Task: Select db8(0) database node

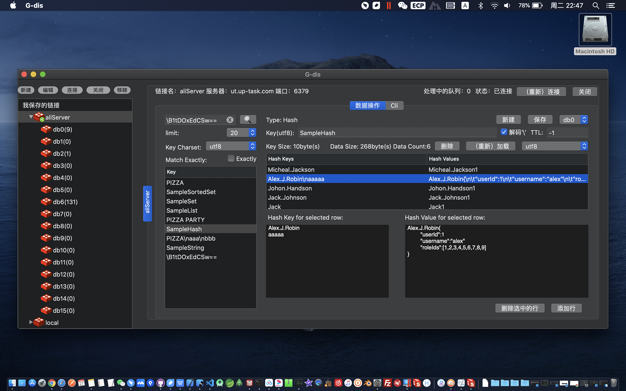Action: 62,226
